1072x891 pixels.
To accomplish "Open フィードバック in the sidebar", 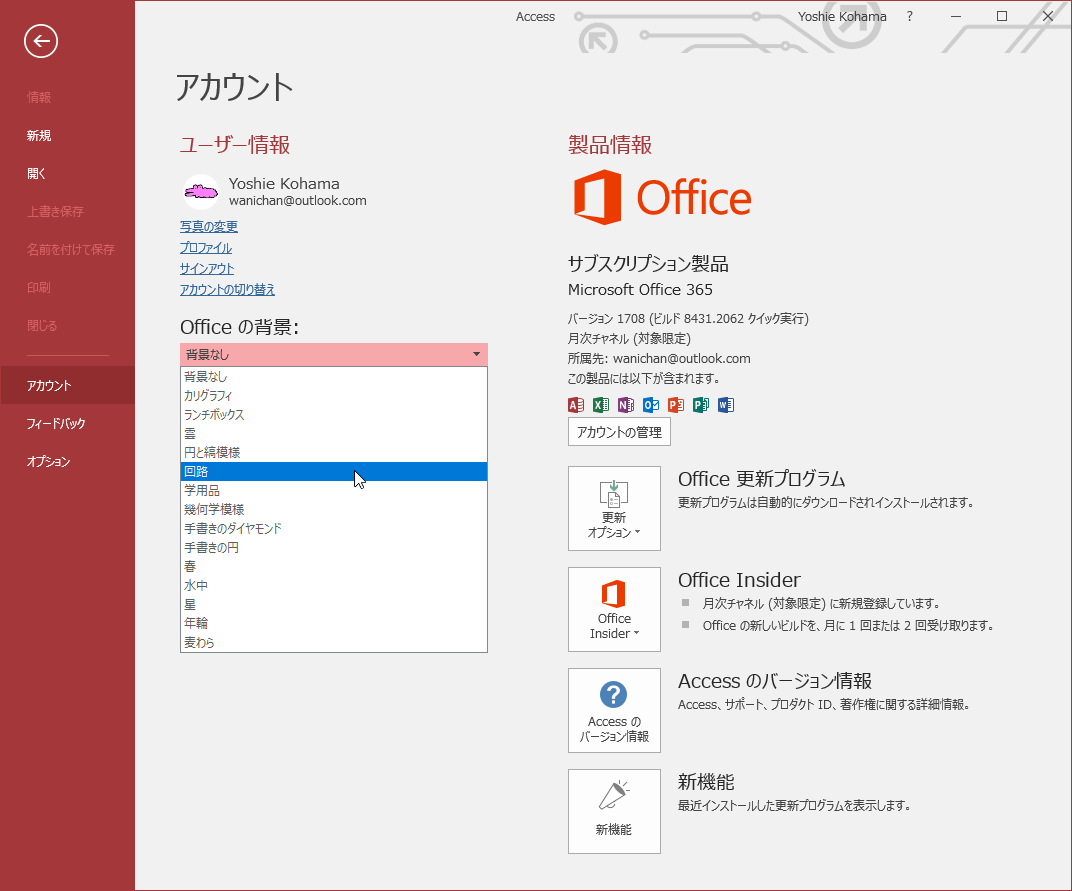I will click(67, 423).
